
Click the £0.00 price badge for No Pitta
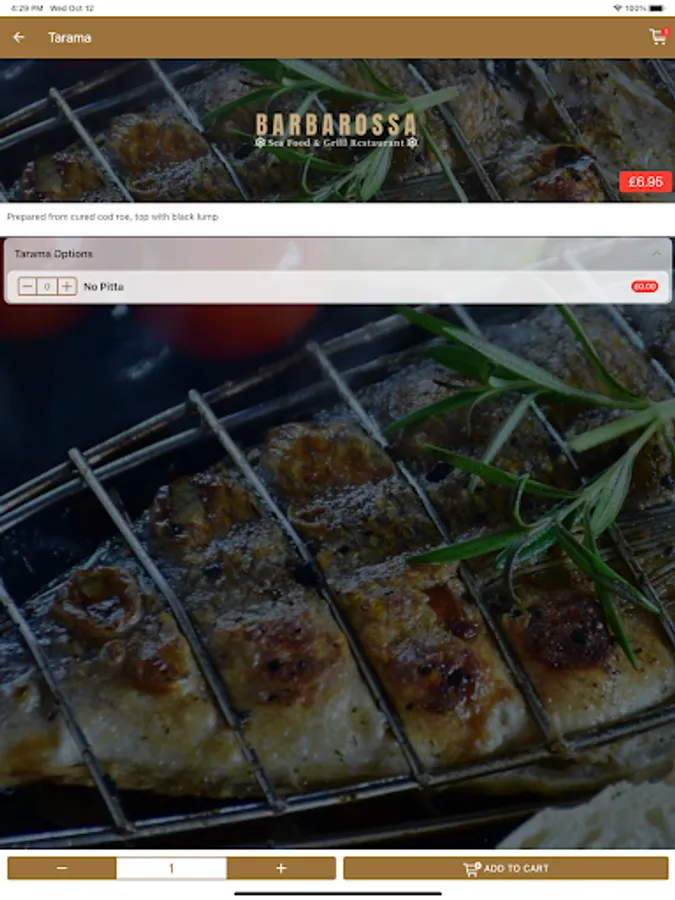(x=645, y=286)
